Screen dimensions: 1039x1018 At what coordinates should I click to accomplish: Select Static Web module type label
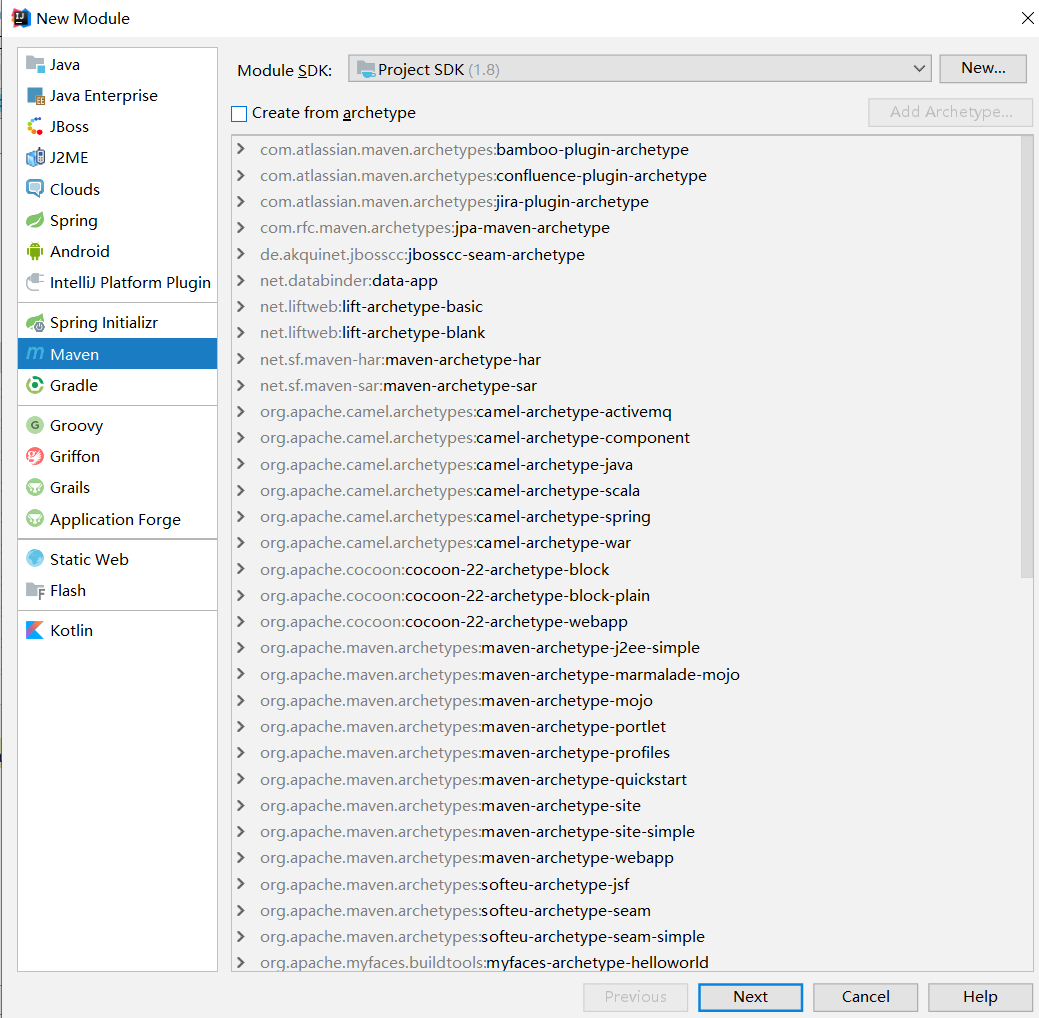point(89,559)
